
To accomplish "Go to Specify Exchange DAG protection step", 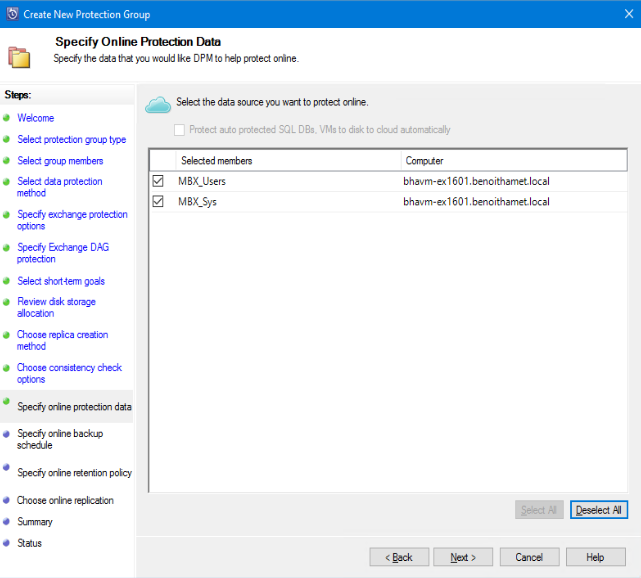I will [x=63, y=253].
